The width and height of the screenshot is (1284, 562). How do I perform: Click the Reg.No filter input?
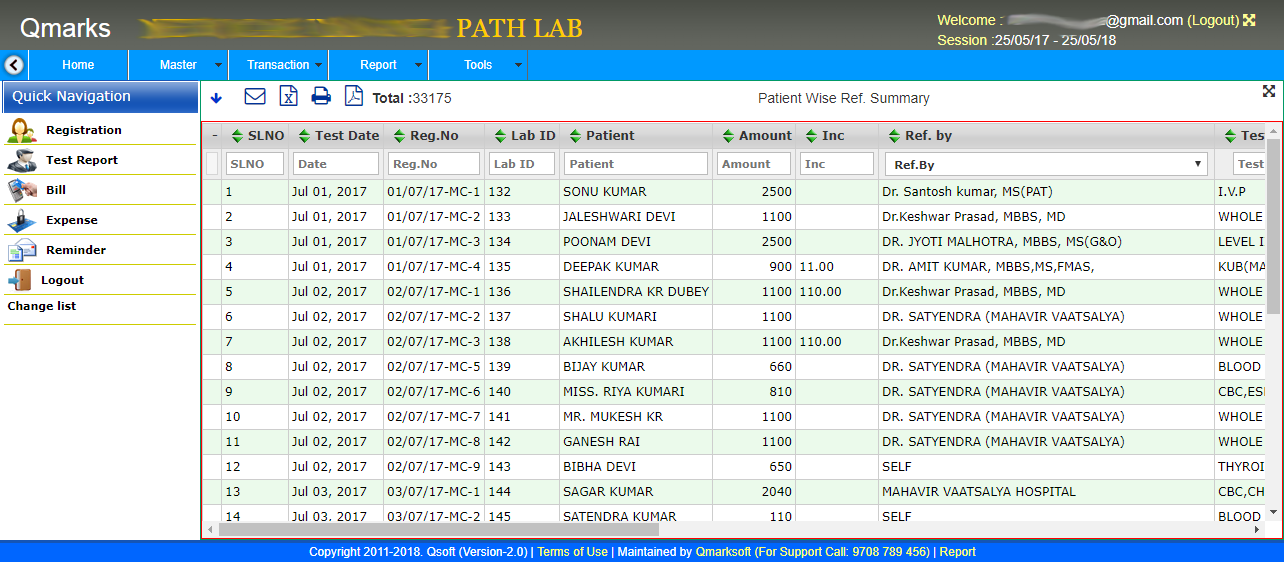(434, 164)
